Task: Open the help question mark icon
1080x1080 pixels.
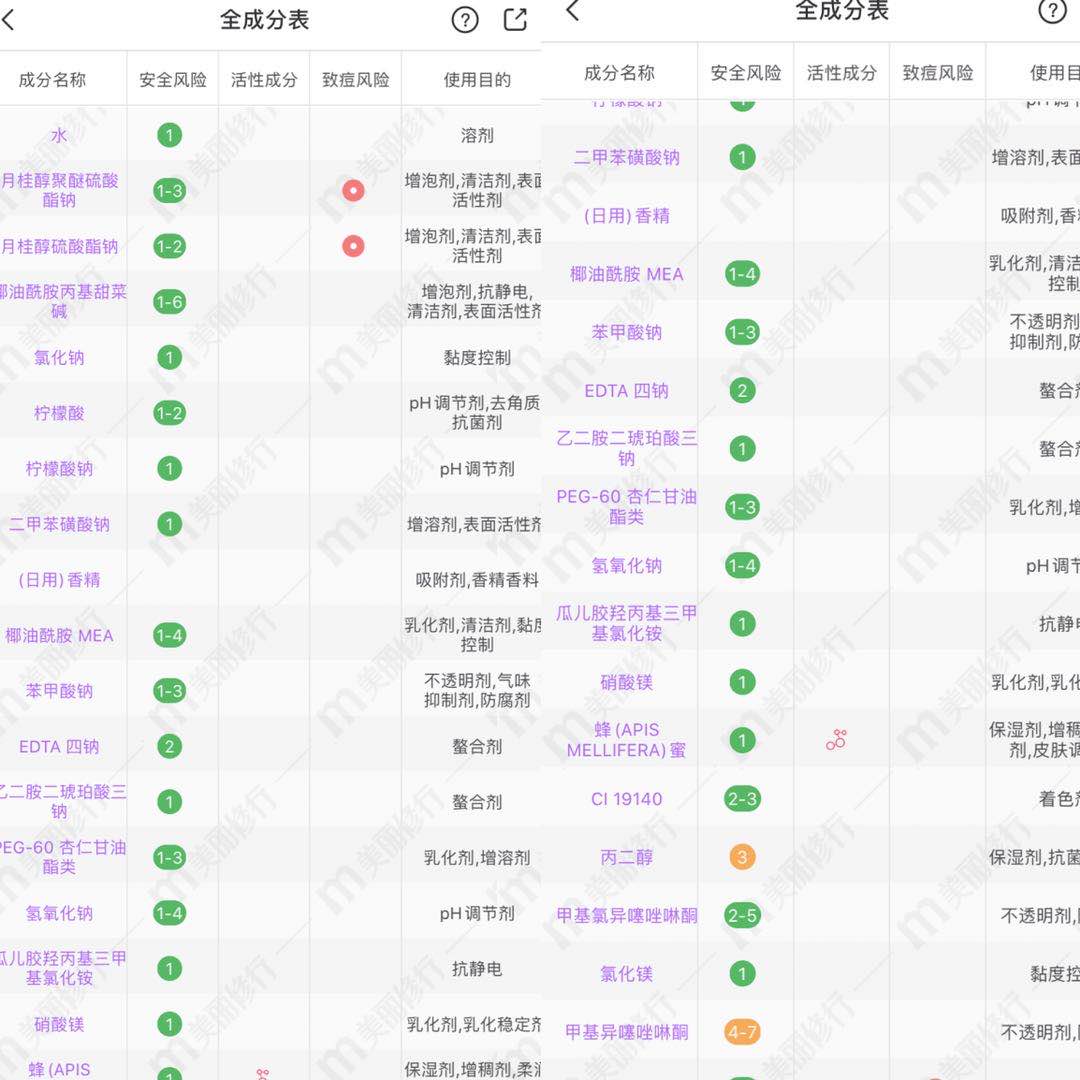Action: [x=464, y=19]
